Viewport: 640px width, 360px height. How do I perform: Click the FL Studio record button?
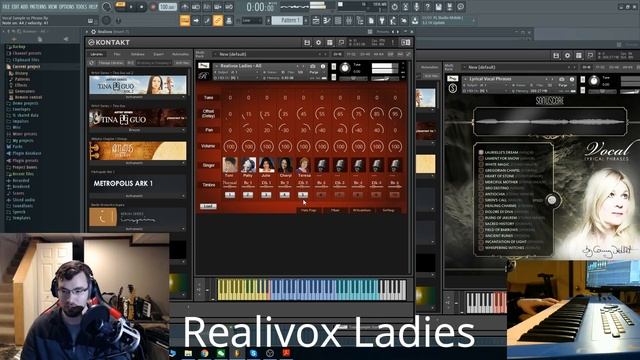(x=153, y=7)
